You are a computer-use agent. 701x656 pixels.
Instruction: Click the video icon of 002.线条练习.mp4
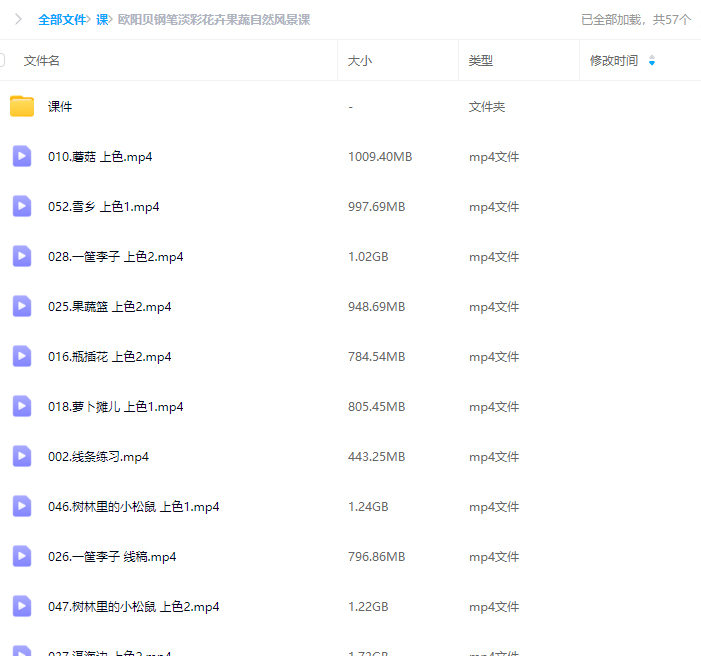(22, 456)
